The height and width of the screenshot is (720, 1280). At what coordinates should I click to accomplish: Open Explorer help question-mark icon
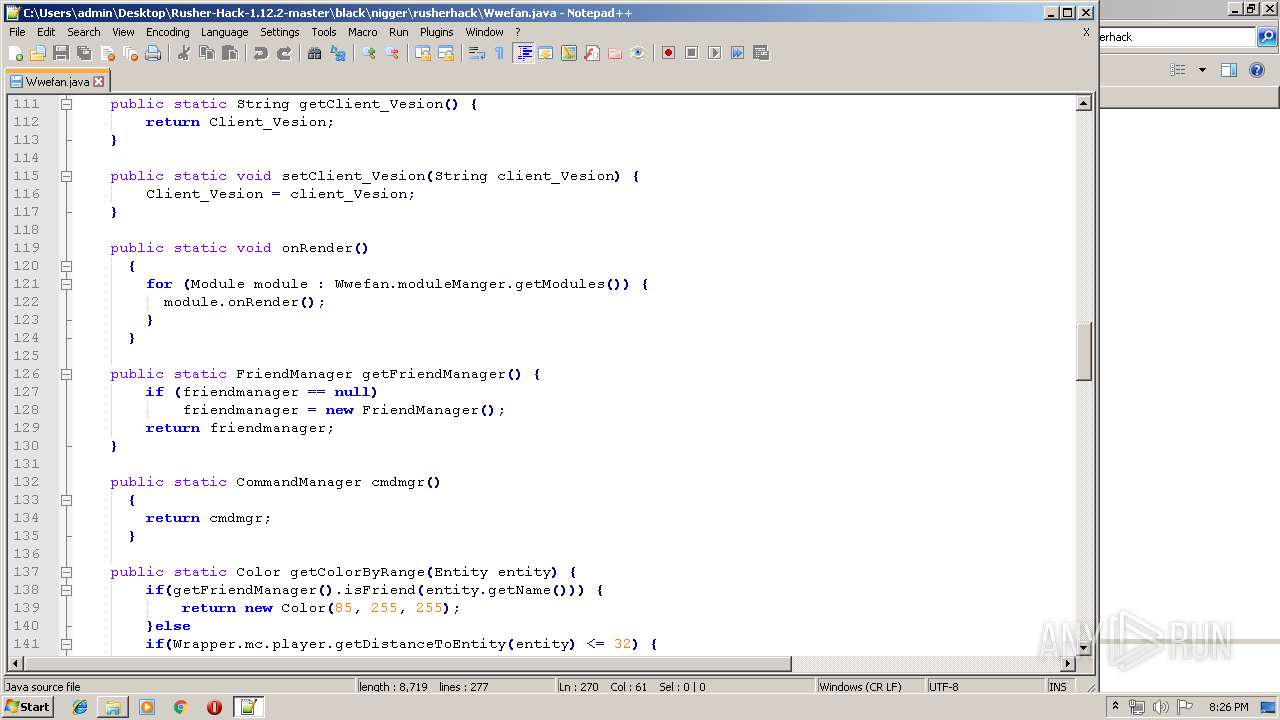click(x=1257, y=70)
